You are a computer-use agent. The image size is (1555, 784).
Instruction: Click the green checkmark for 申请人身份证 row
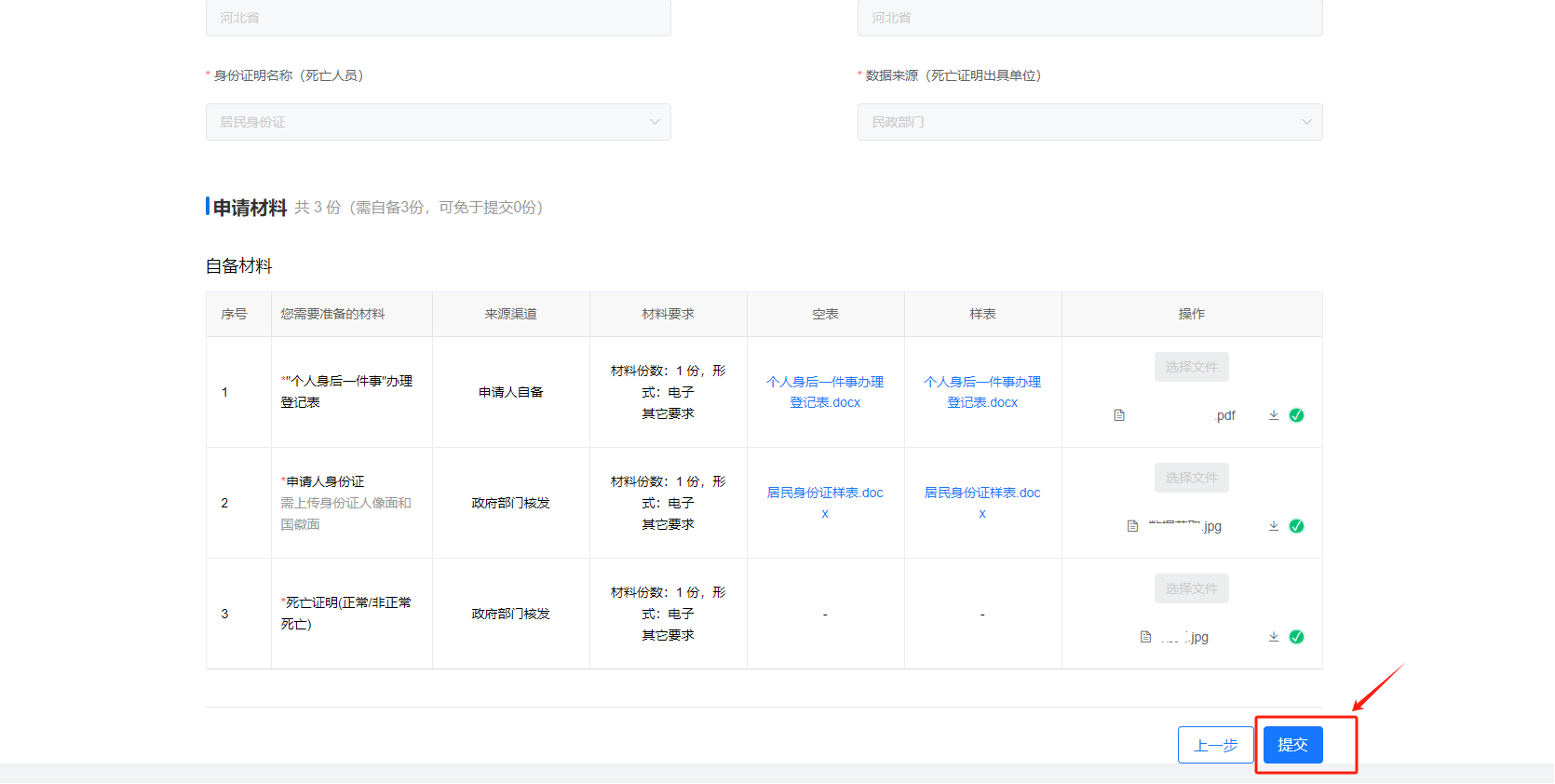[x=1296, y=526]
